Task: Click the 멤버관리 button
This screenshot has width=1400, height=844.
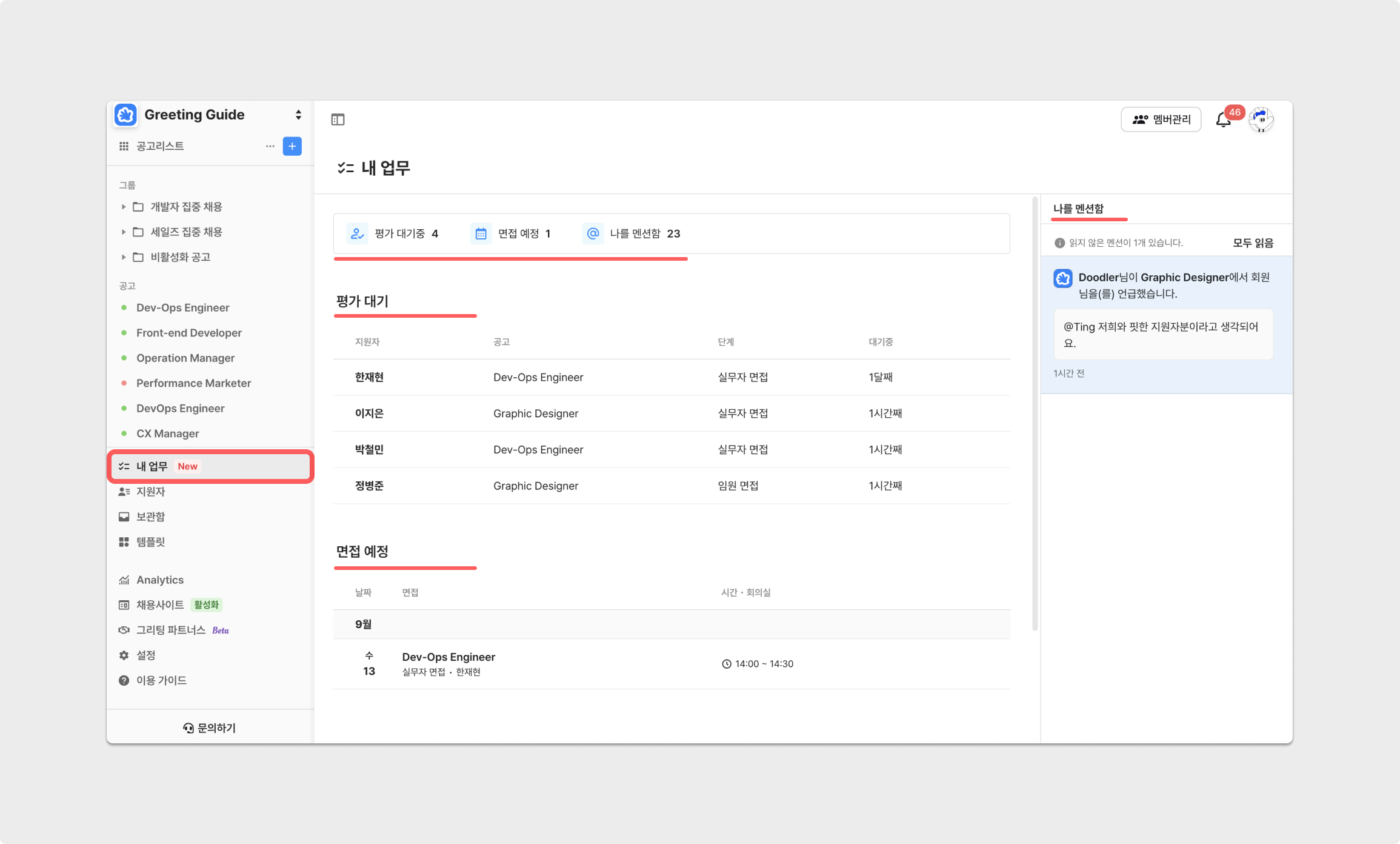Action: [1161, 119]
